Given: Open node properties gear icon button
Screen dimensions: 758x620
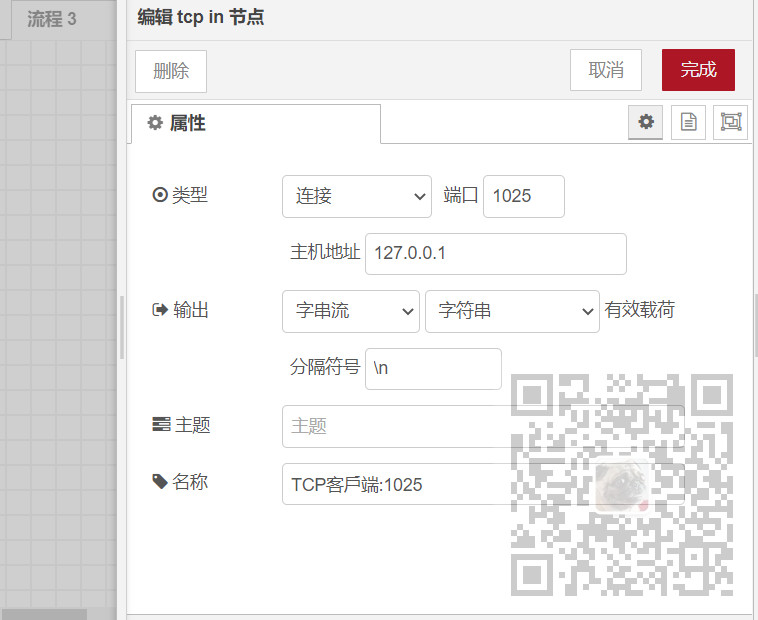Looking at the screenshot, I should pyautogui.click(x=645, y=122).
